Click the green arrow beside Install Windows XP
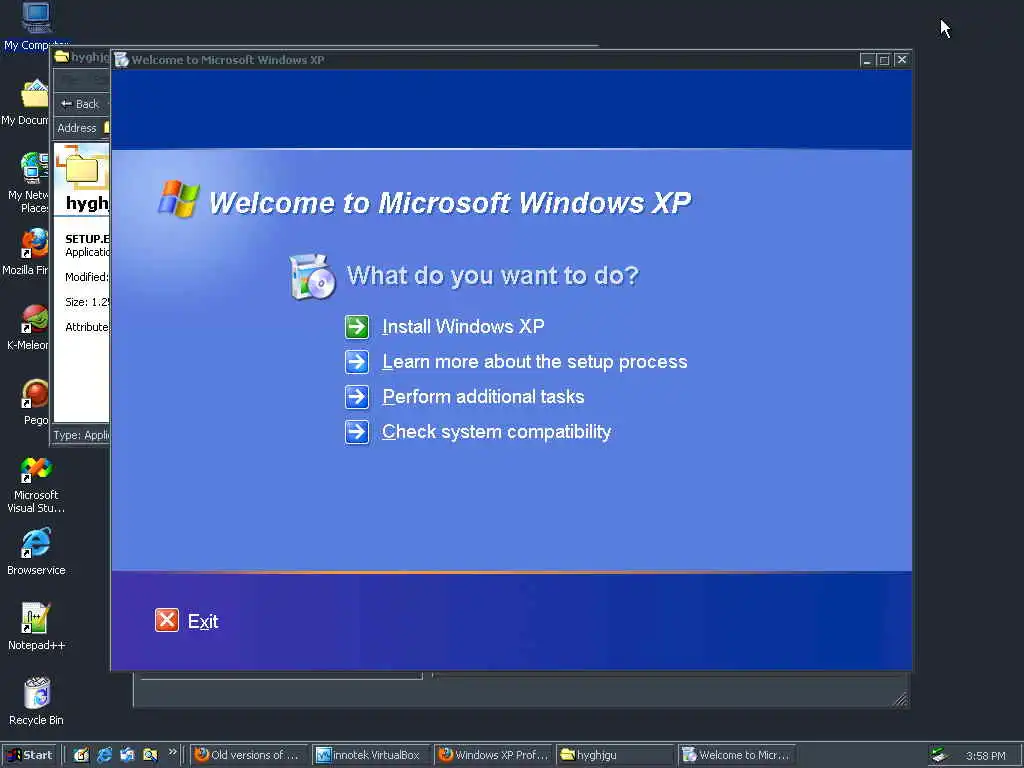The image size is (1024, 768). (x=357, y=327)
